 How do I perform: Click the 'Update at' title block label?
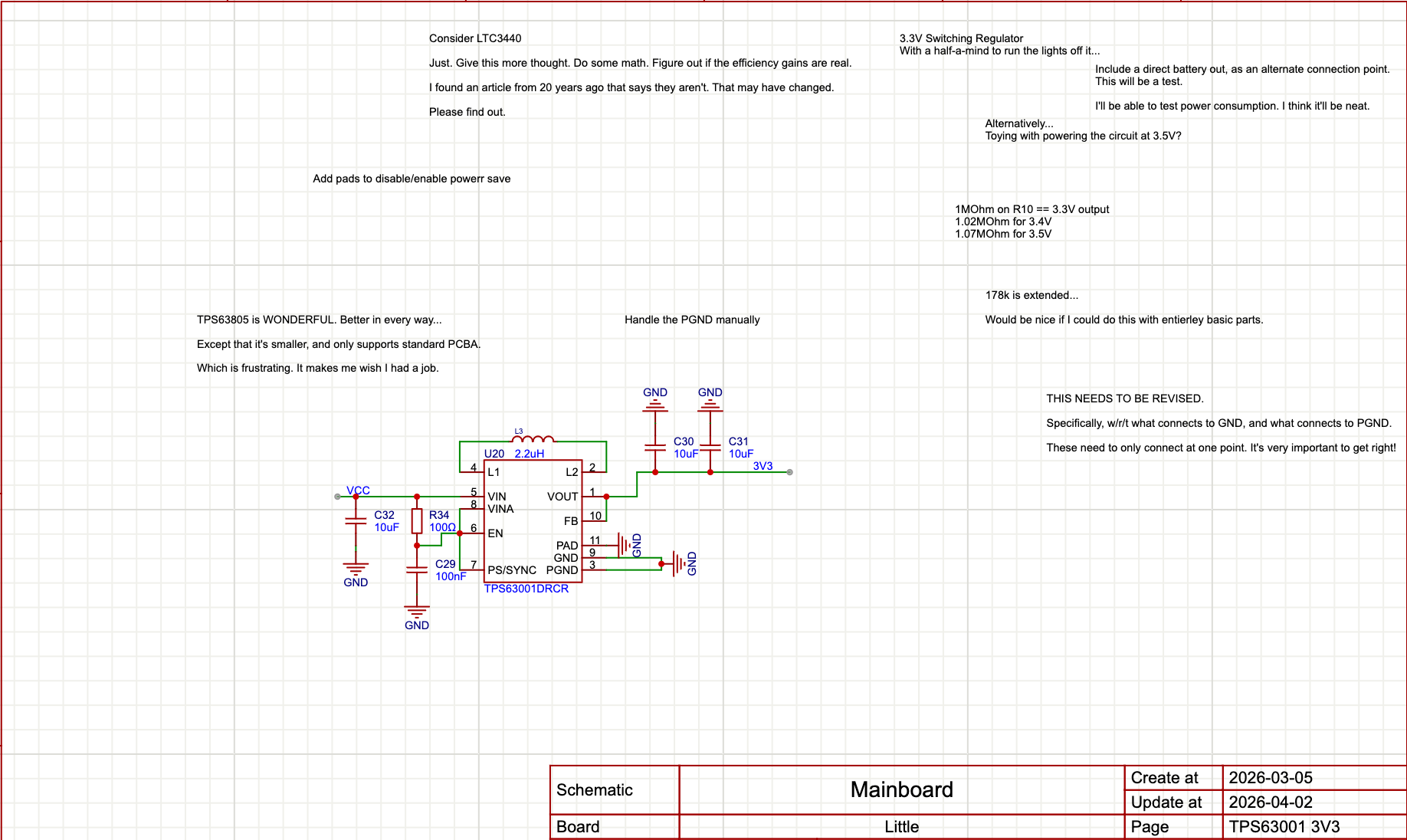1166,802
